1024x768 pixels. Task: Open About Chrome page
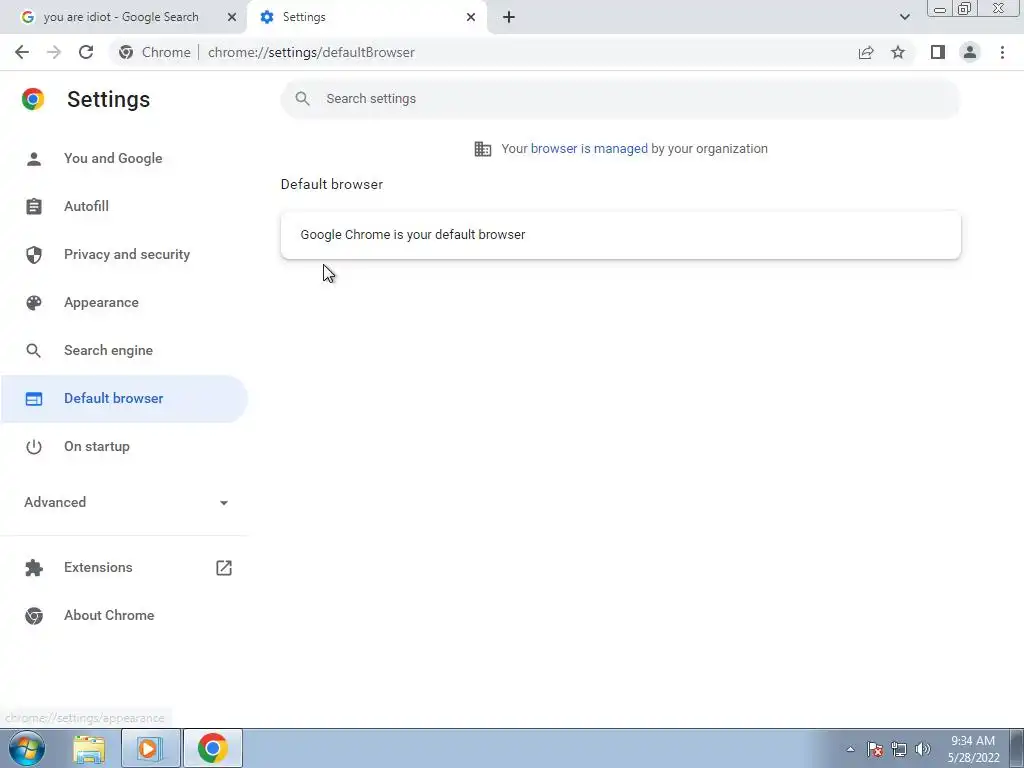(124, 616)
